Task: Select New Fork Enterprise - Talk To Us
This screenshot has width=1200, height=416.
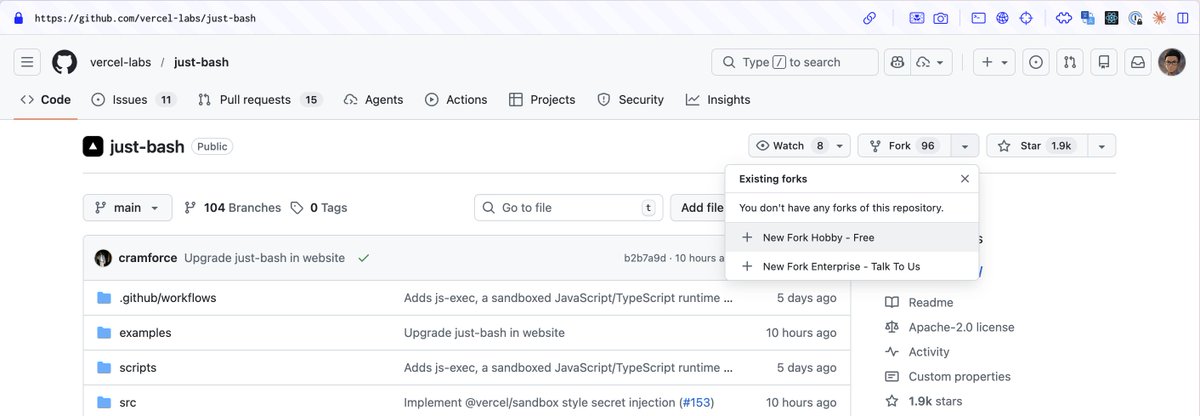Action: (x=851, y=266)
